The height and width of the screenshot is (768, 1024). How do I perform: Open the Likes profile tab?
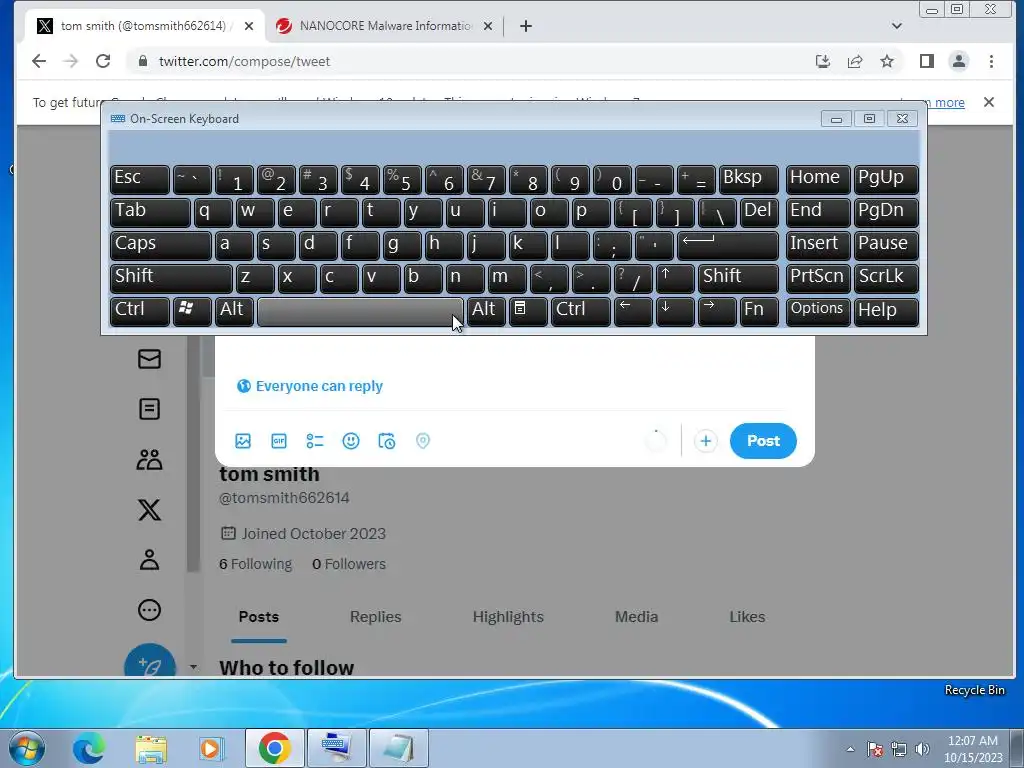pyautogui.click(x=747, y=616)
